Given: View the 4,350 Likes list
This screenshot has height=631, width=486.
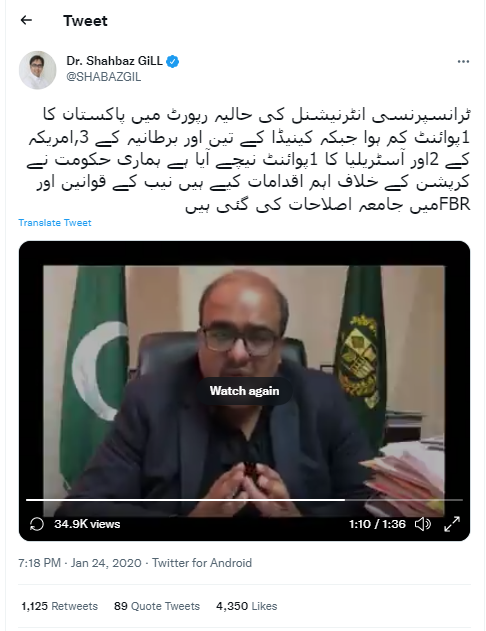Looking at the screenshot, I should pyautogui.click(x=247, y=606).
